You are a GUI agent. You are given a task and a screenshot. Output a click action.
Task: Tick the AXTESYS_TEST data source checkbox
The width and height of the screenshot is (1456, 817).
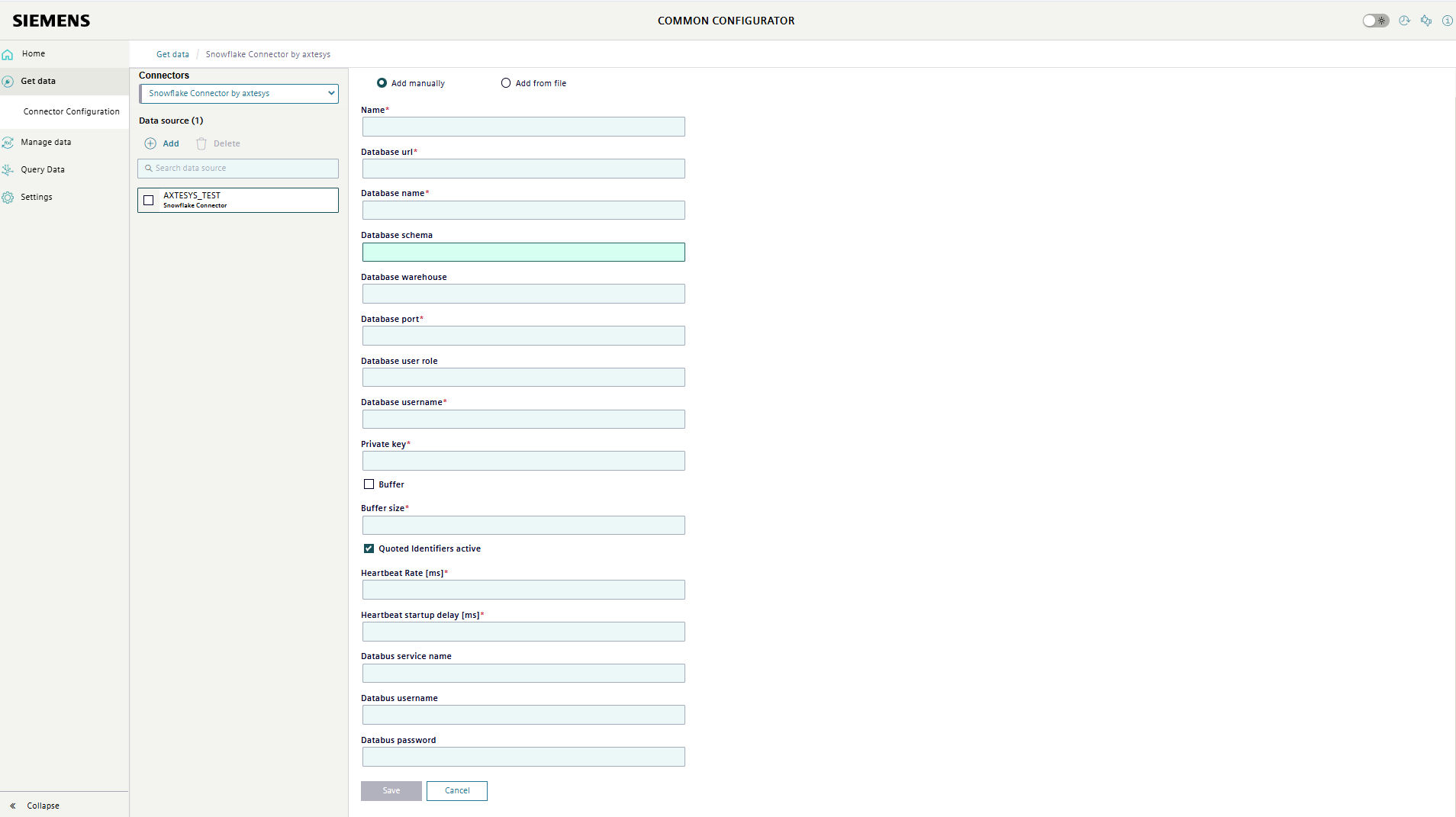point(149,201)
